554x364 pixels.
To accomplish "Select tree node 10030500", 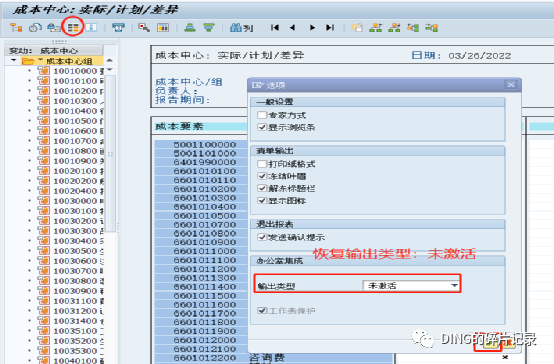I will tap(75, 251).
